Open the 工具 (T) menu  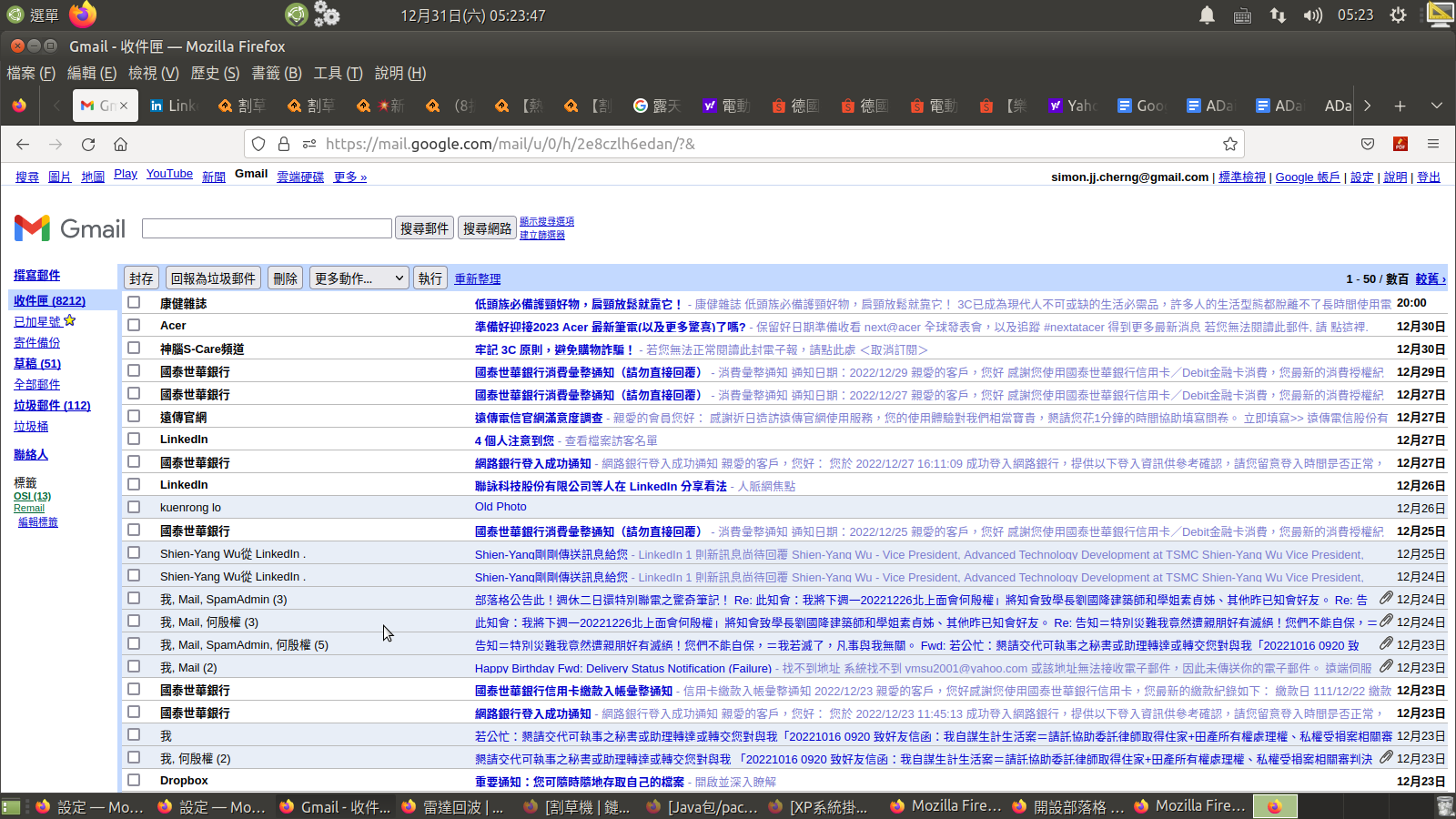[x=338, y=73]
